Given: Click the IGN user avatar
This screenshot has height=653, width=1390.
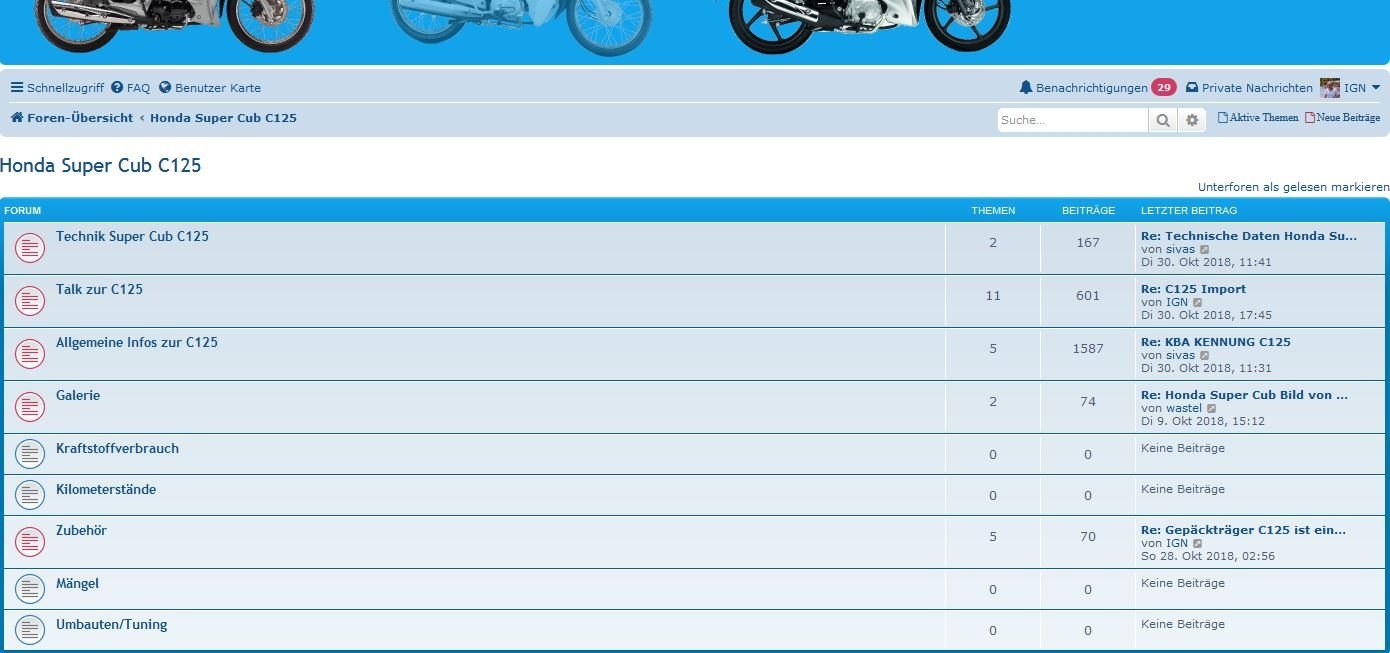Looking at the screenshot, I should point(1329,88).
